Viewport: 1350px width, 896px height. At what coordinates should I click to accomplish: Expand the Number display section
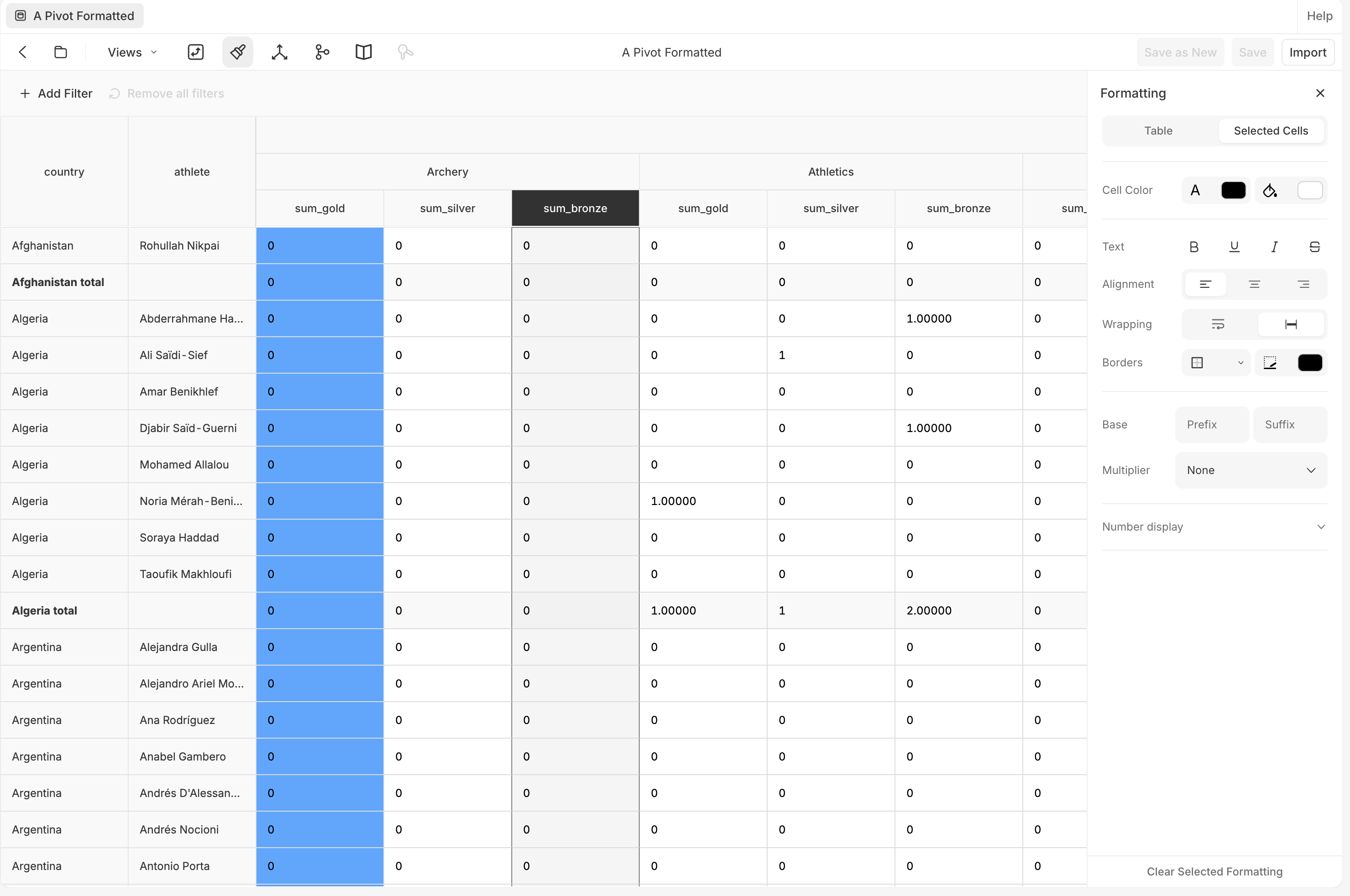pyautogui.click(x=1214, y=527)
